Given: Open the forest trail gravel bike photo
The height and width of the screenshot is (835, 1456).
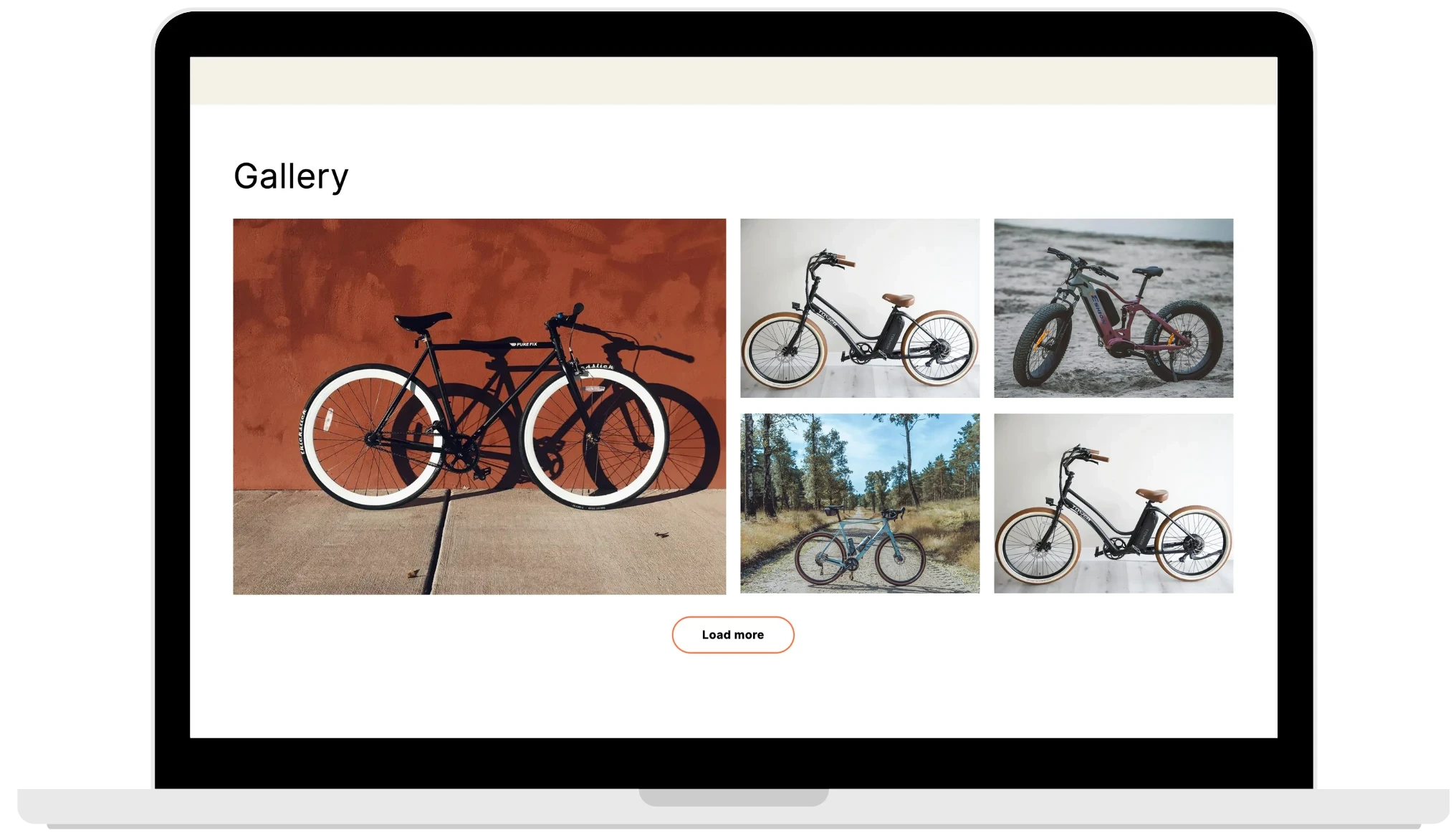Looking at the screenshot, I should click(x=859, y=502).
